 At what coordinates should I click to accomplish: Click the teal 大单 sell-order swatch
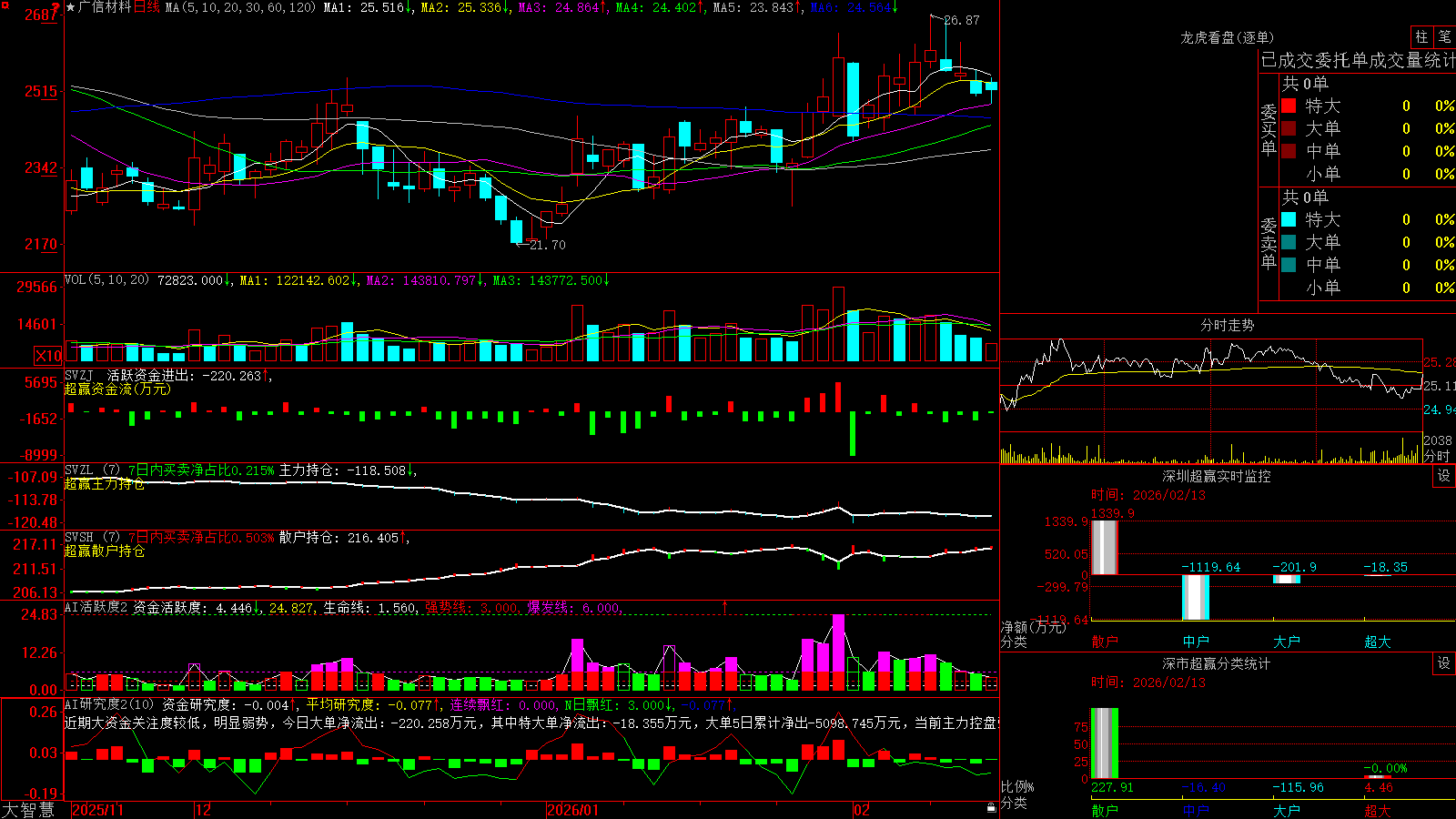(1289, 242)
